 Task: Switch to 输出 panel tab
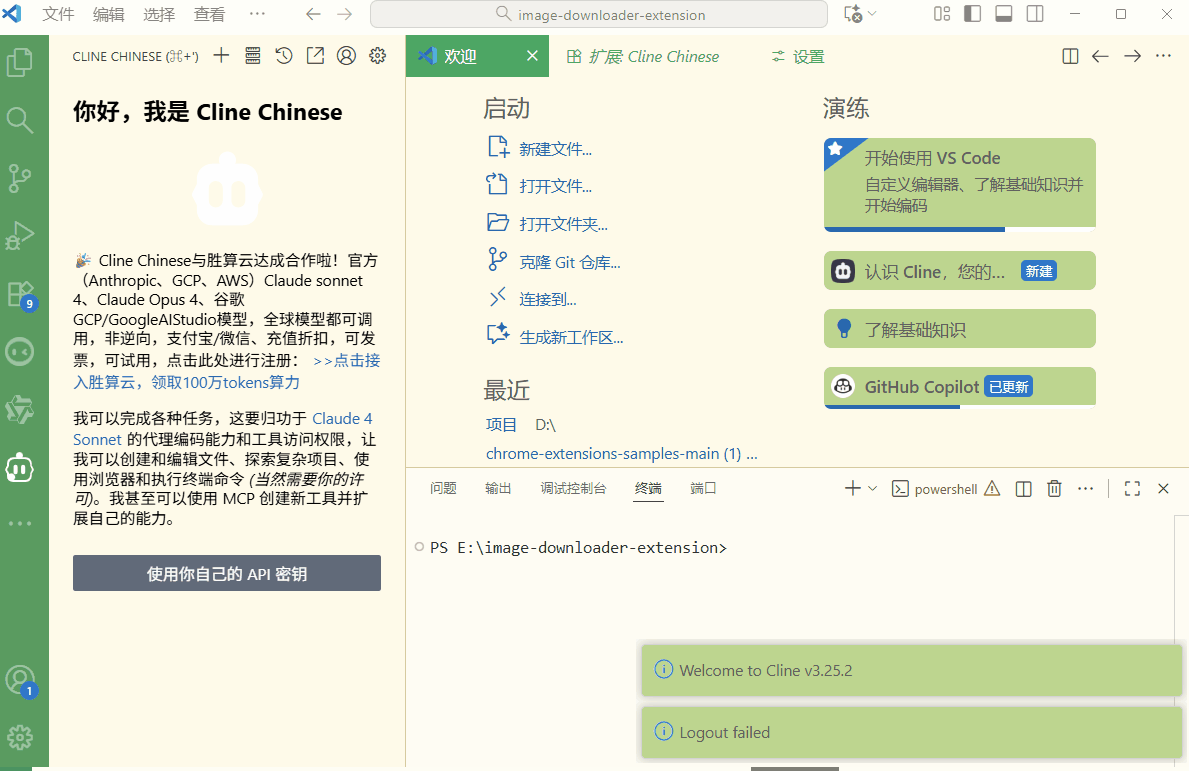498,488
